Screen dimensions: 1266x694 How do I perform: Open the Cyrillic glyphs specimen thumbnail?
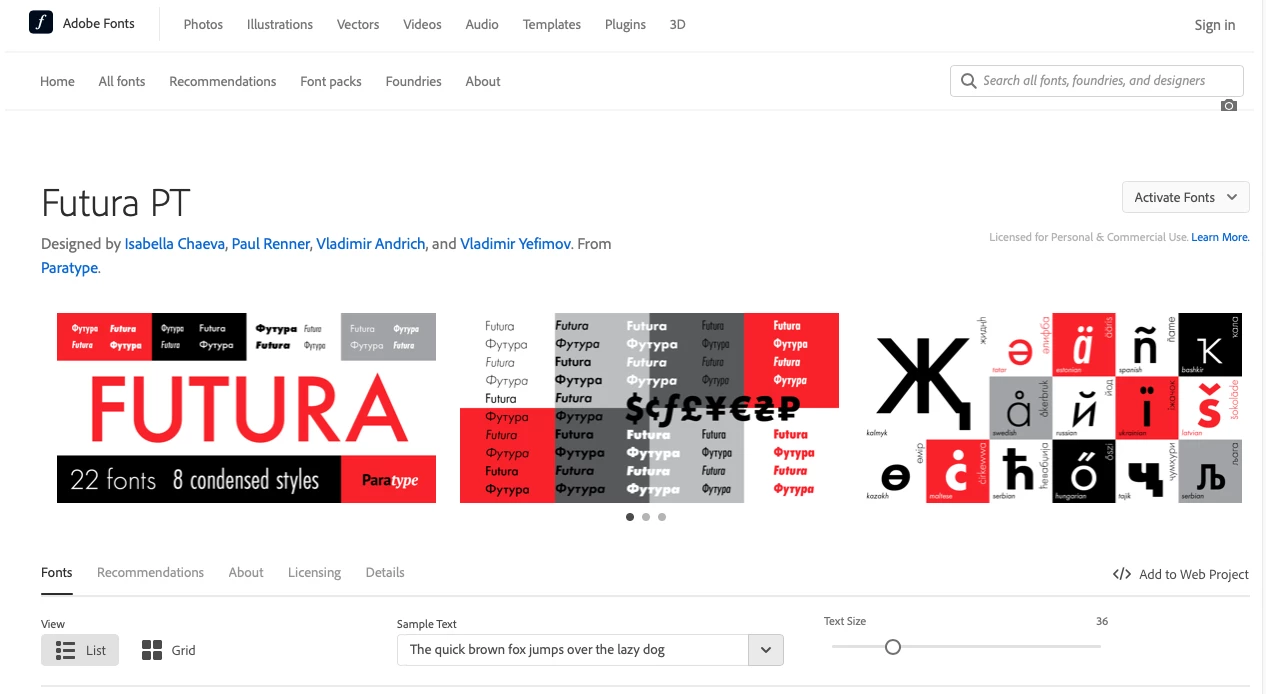(1052, 408)
